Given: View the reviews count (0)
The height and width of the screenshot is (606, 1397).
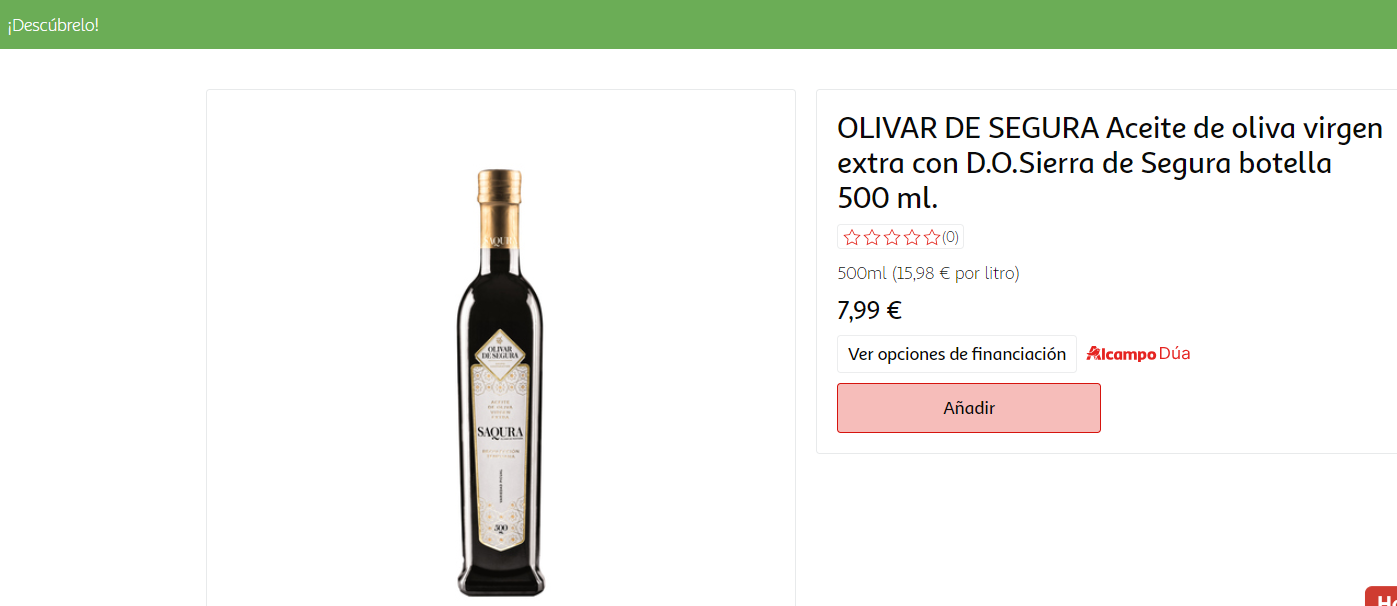Looking at the screenshot, I should (x=950, y=237).
